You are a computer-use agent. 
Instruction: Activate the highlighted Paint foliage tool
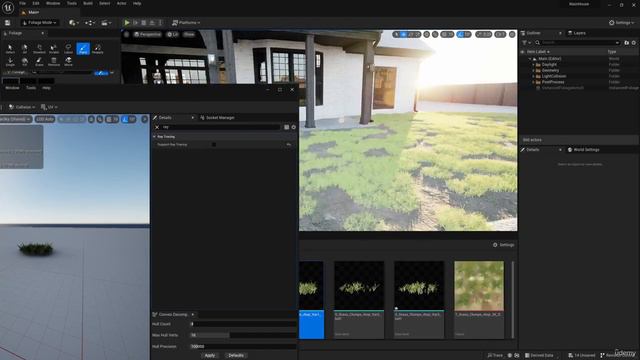pyautogui.click(x=83, y=49)
